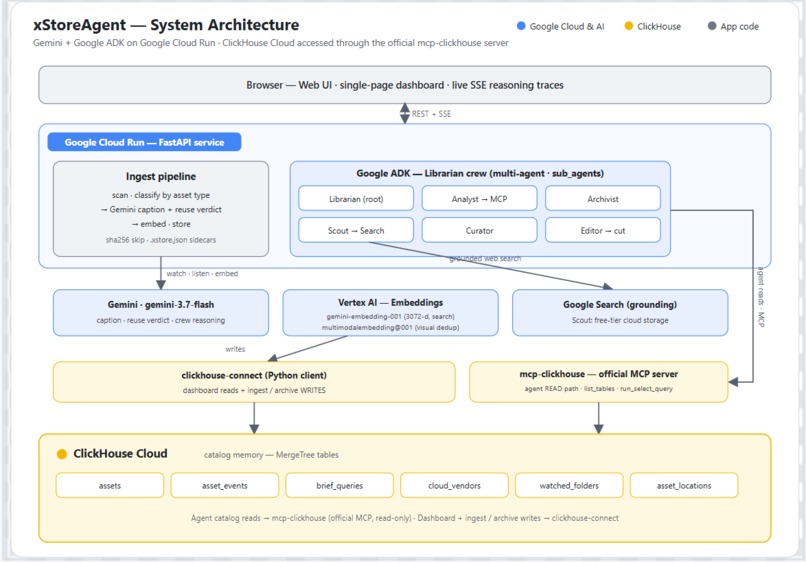Click 'multimodalembedding@001 (visual dedup)' text
Viewport: 806px width, 562px height.
tap(390, 327)
